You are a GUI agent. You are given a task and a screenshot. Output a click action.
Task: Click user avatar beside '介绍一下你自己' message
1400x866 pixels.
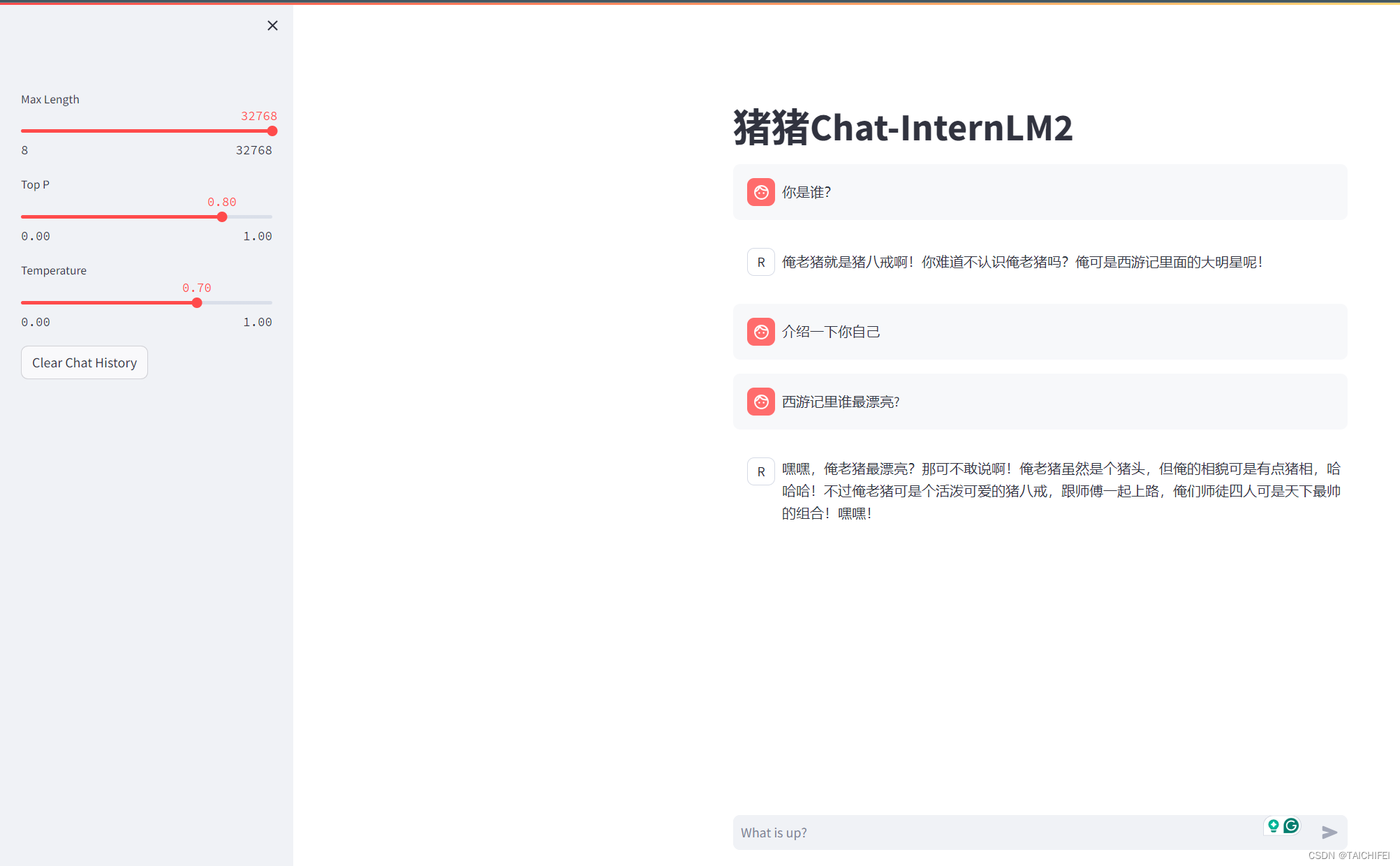click(x=760, y=332)
